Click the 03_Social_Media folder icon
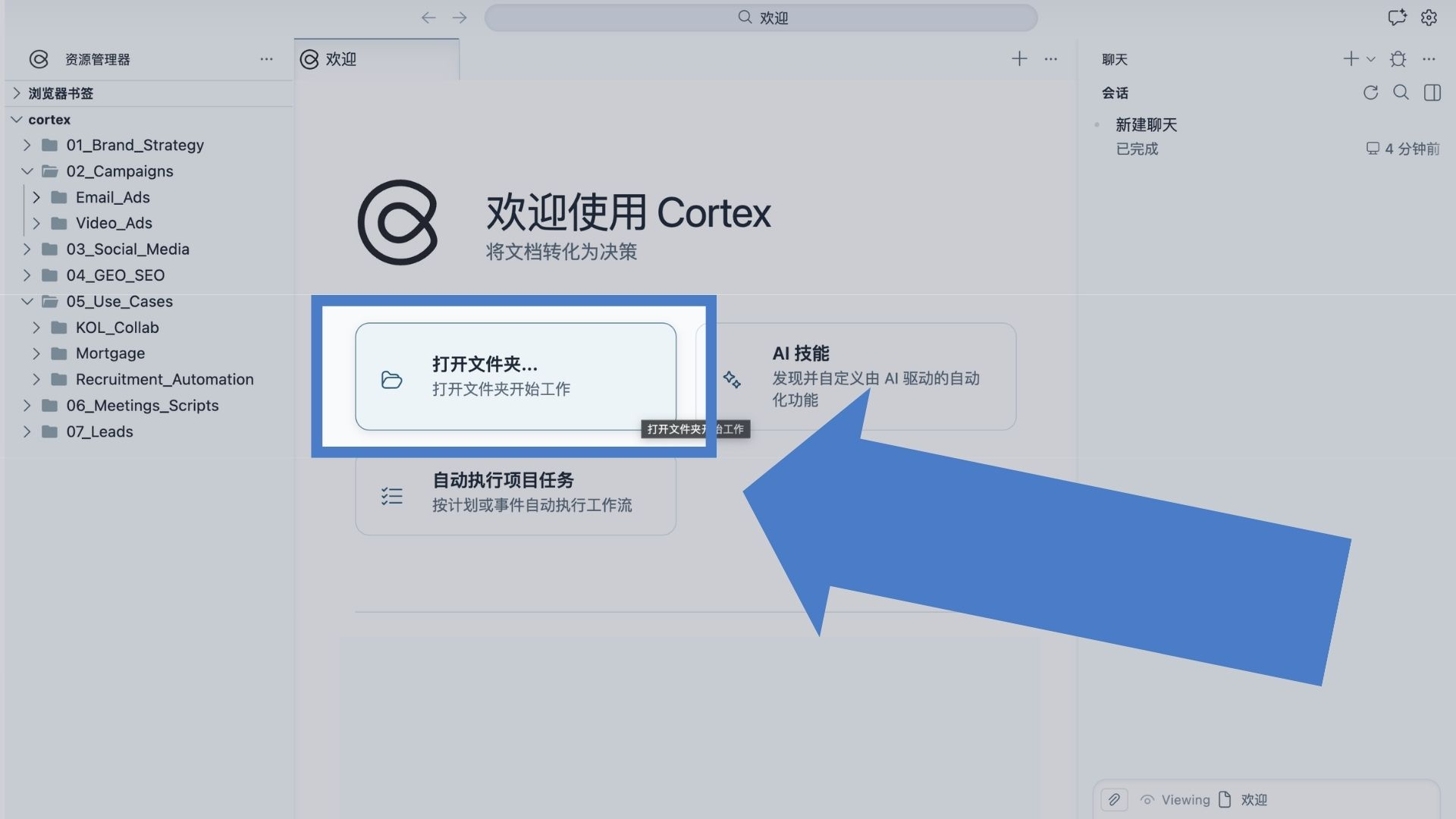Image resolution: width=1456 pixels, height=819 pixels. point(50,249)
